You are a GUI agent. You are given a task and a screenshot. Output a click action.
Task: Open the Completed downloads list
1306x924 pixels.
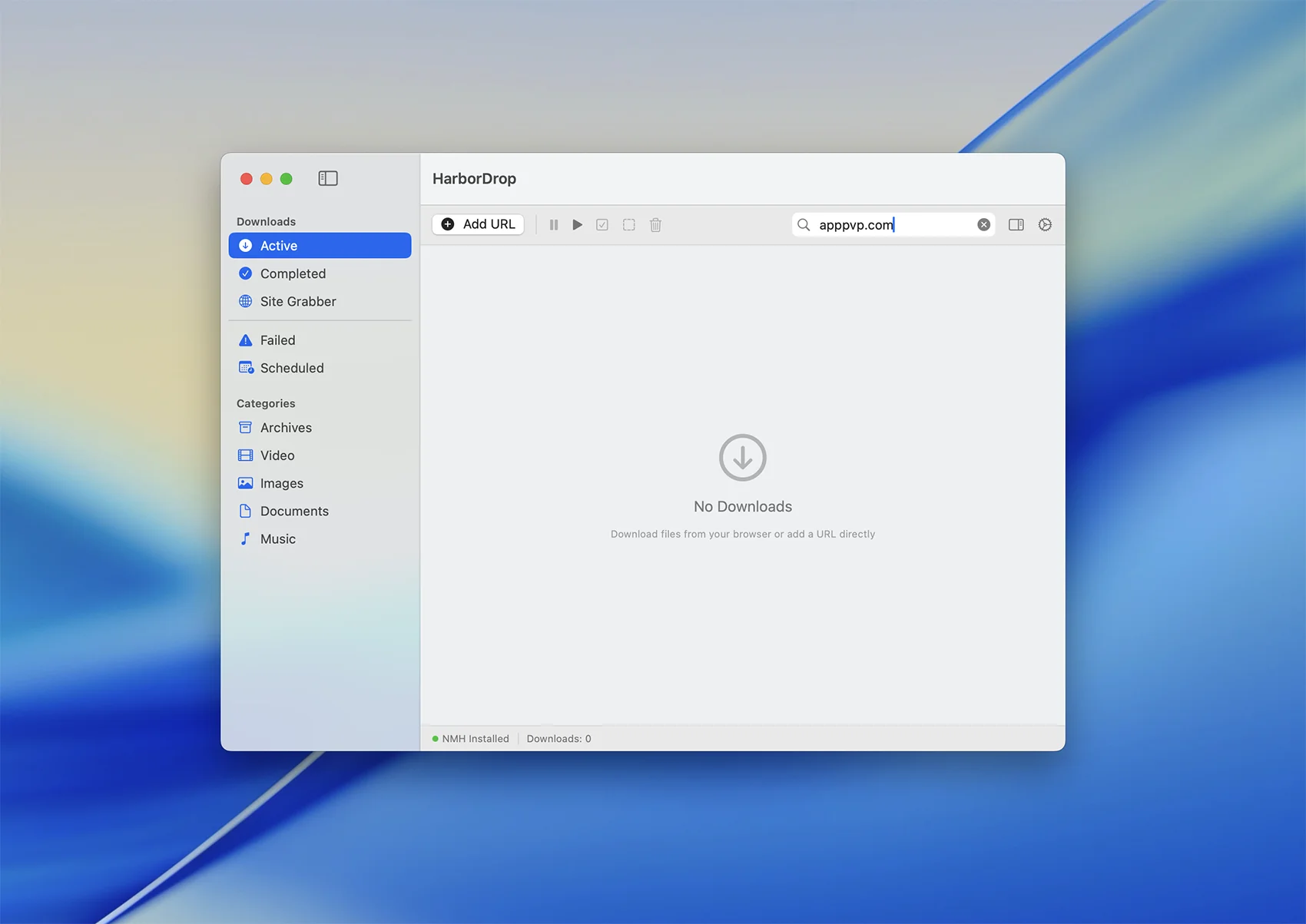293,273
